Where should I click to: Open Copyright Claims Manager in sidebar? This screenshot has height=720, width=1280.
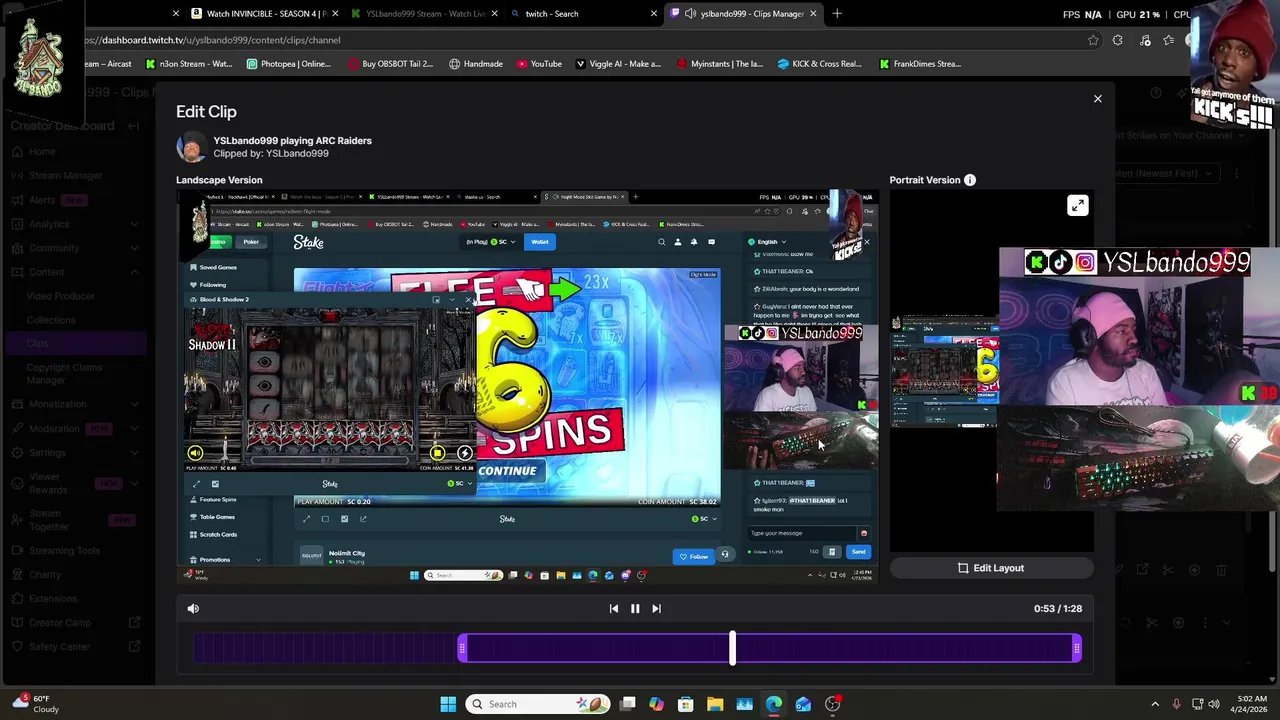64,374
